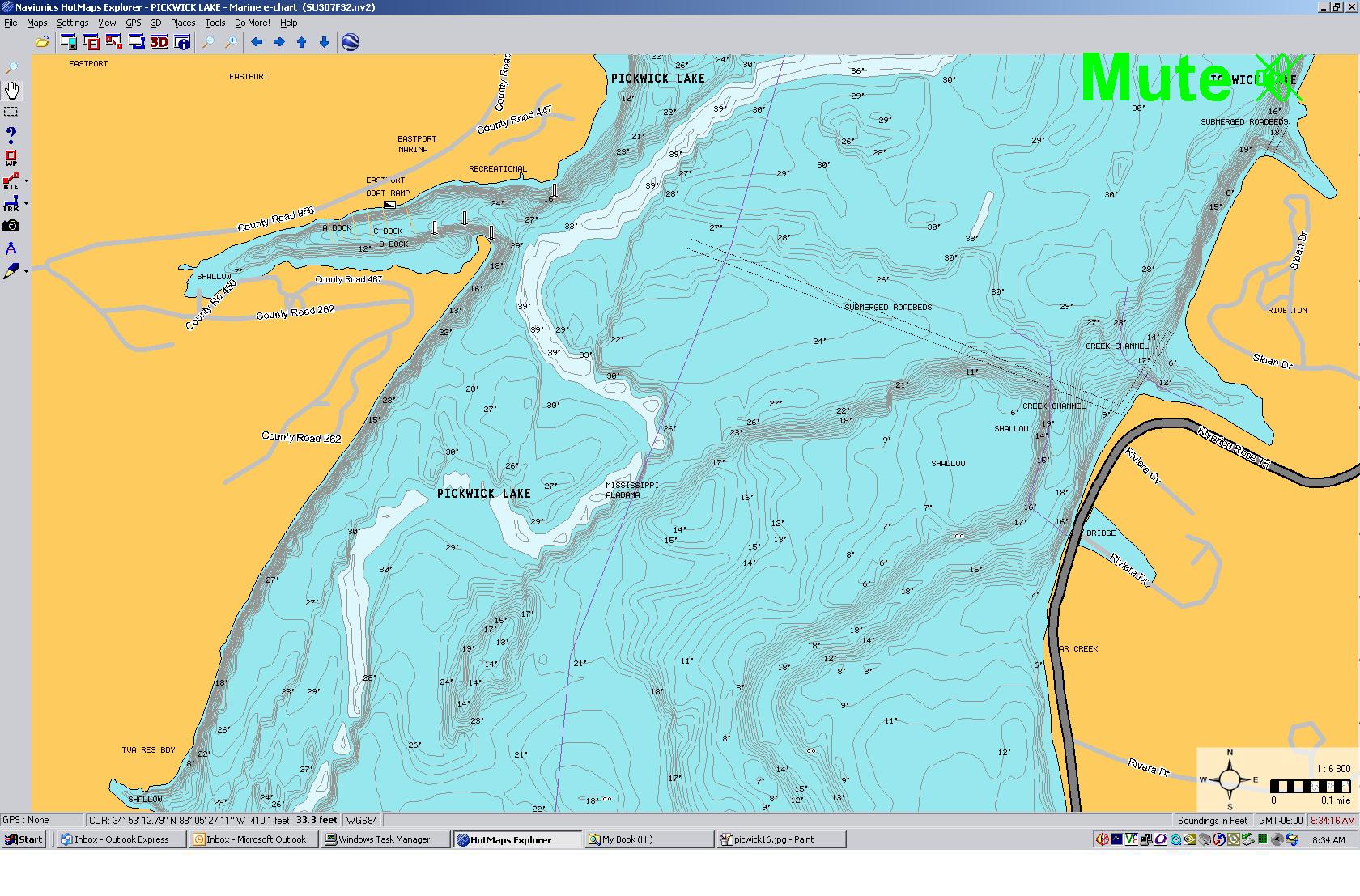Choose the waypoint WP tool
Screen dimensions: 1360x896
pyautogui.click(x=11, y=158)
